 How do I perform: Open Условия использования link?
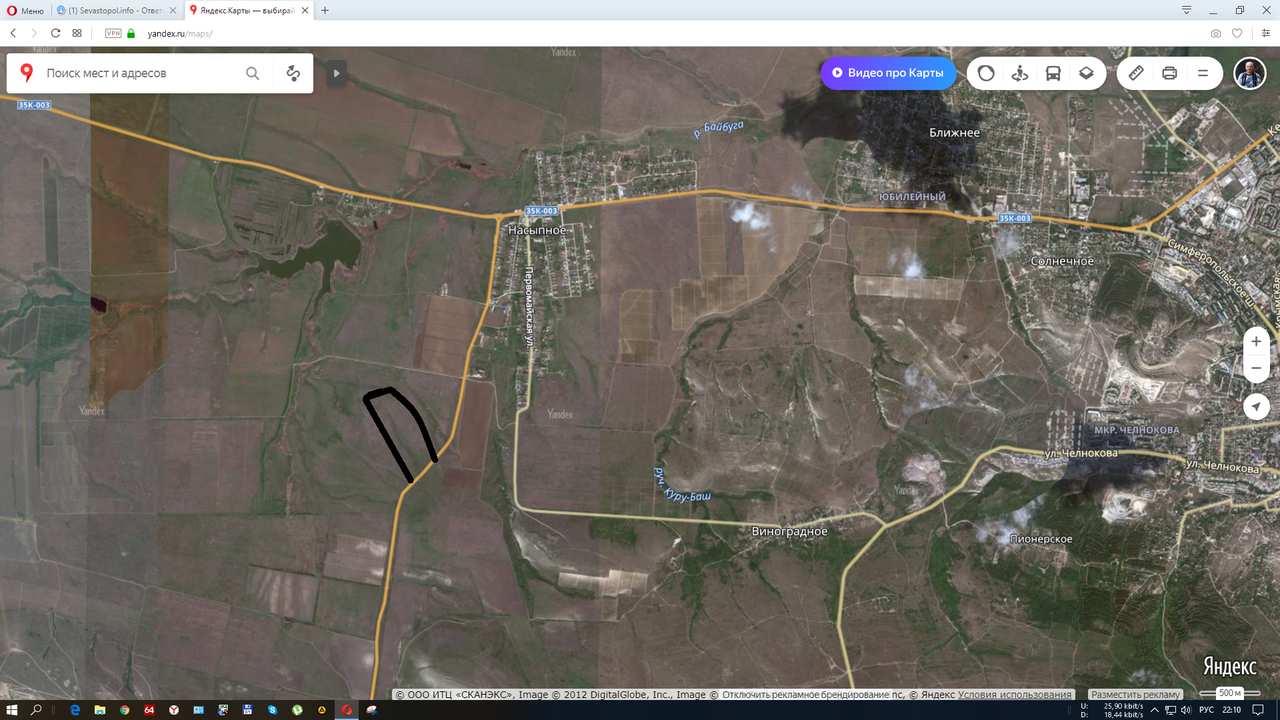[1015, 694]
